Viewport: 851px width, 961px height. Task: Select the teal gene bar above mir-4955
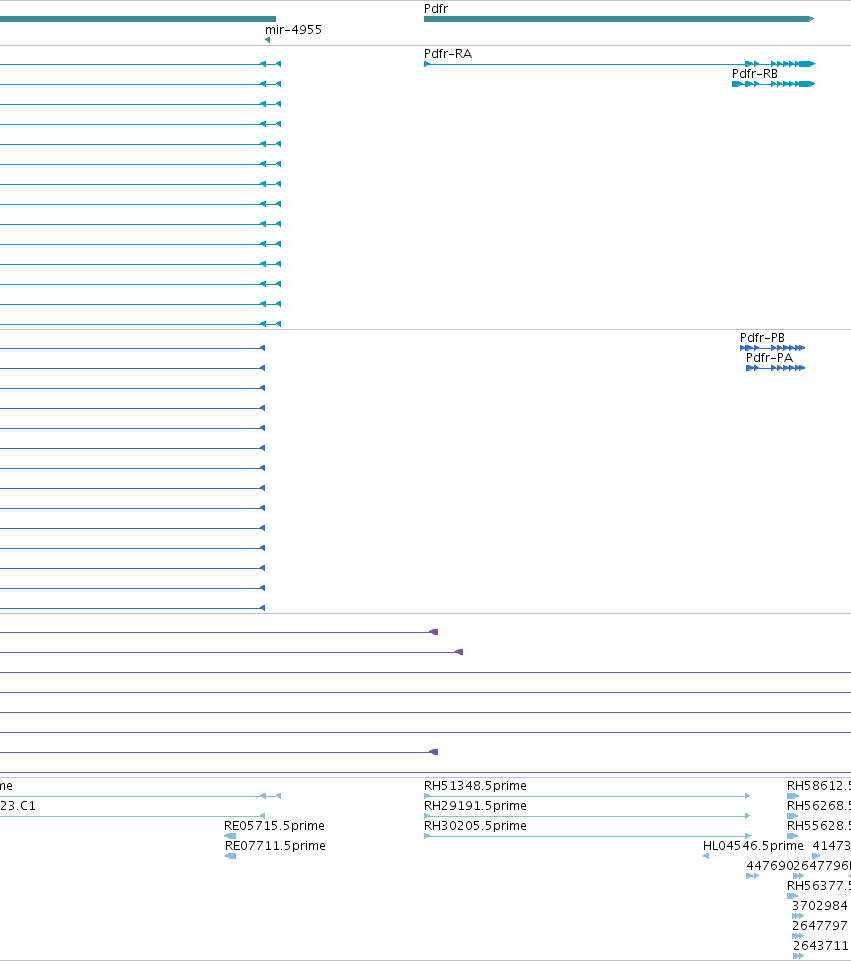click(x=138, y=19)
